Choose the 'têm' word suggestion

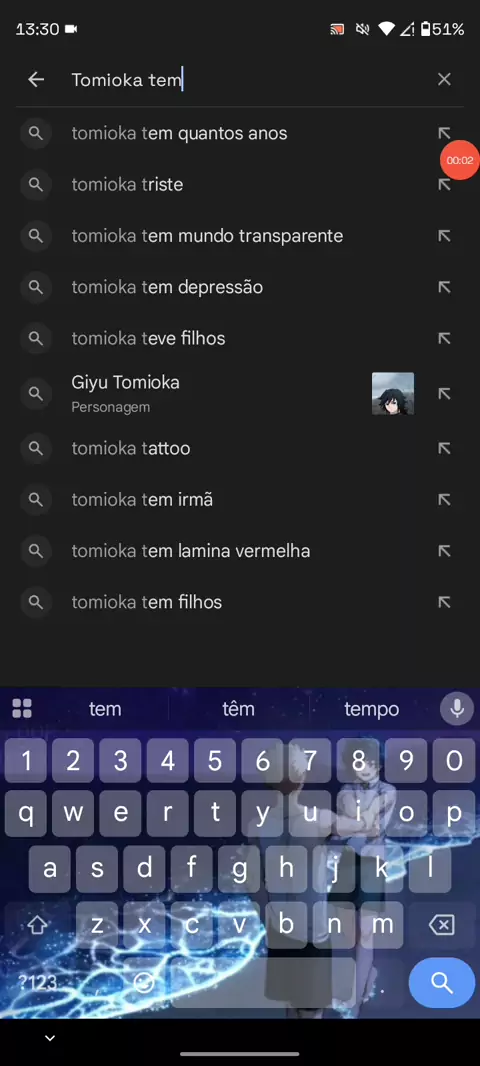coord(238,709)
